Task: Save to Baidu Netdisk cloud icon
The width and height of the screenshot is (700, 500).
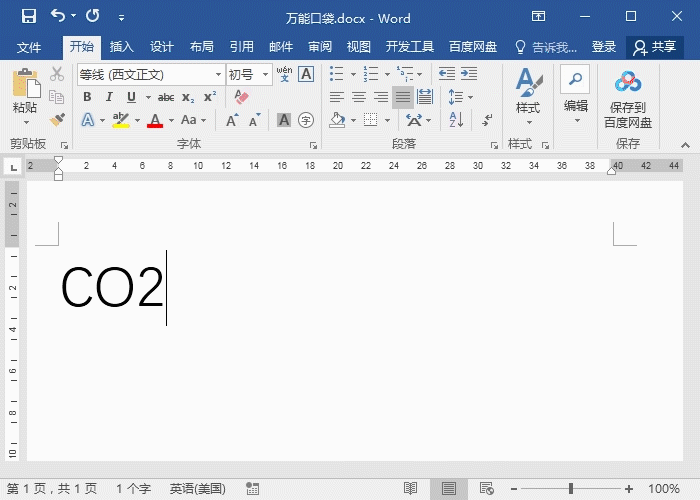Action: [x=627, y=82]
